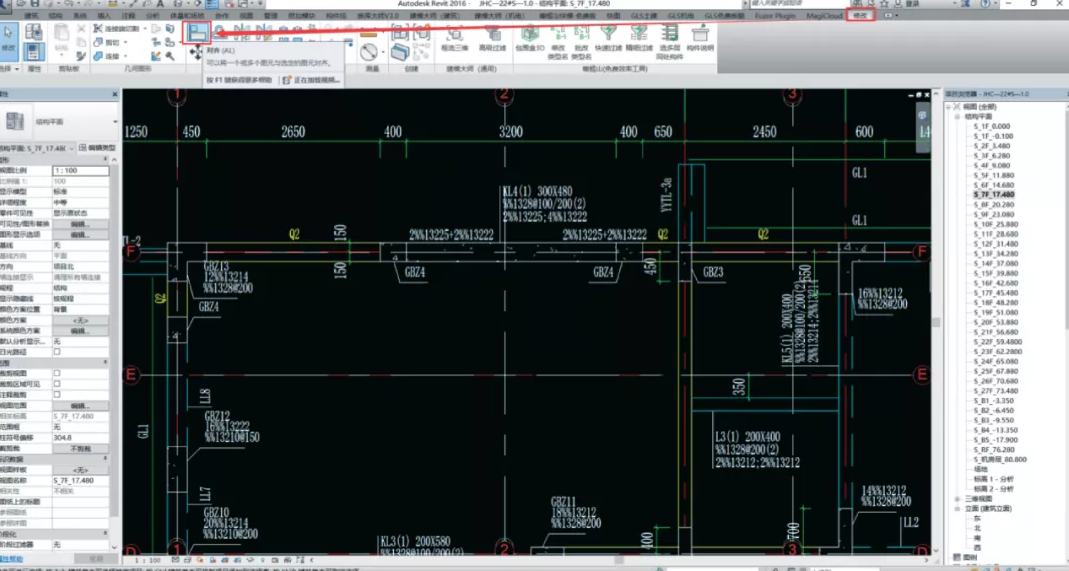Click the Modify arrow tool
The height and width of the screenshot is (571, 1069).
click(x=9, y=38)
